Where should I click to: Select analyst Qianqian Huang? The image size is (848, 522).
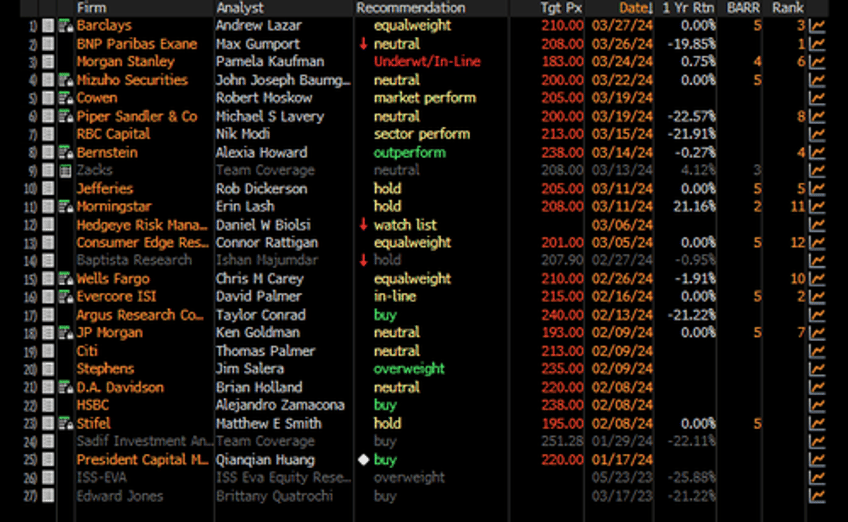pos(265,460)
